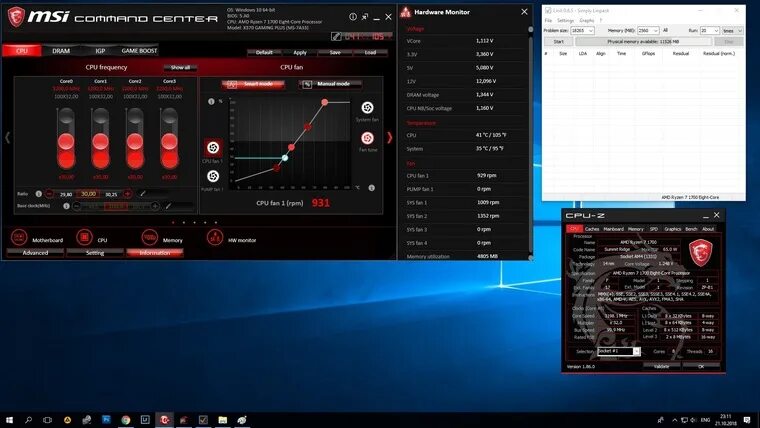The height and width of the screenshot is (428, 760).
Task: Click the top point on the fan curve
Action: pyautogui.click(x=324, y=102)
